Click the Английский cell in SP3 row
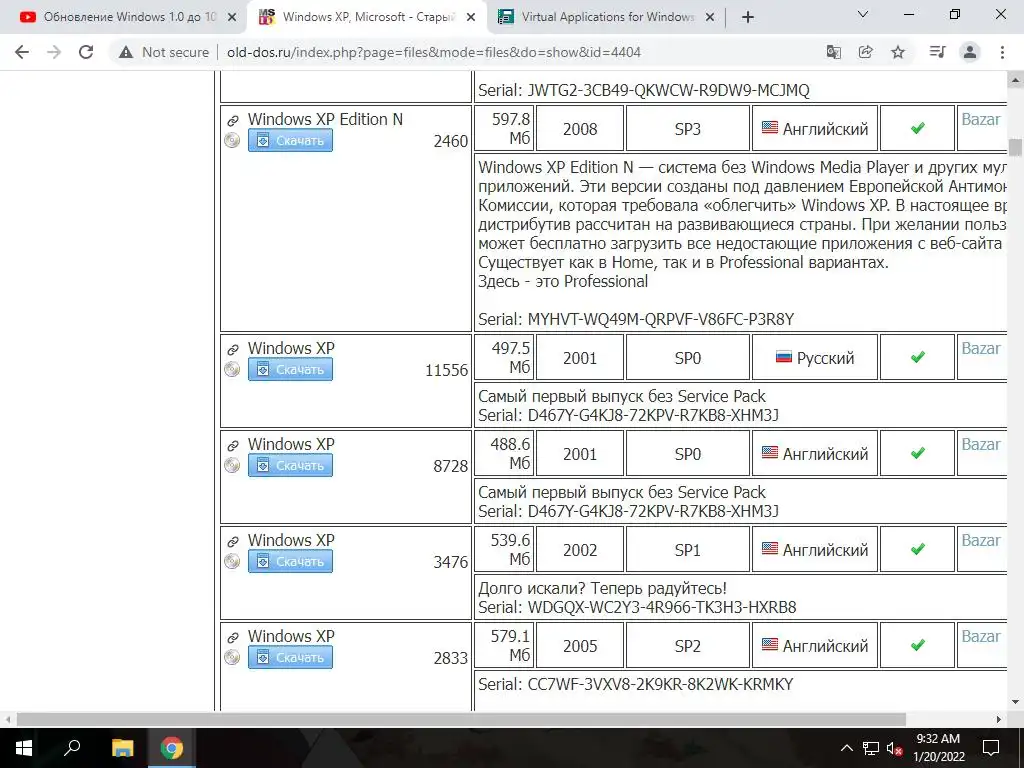Screen dimensions: 1024x768 coord(814,129)
